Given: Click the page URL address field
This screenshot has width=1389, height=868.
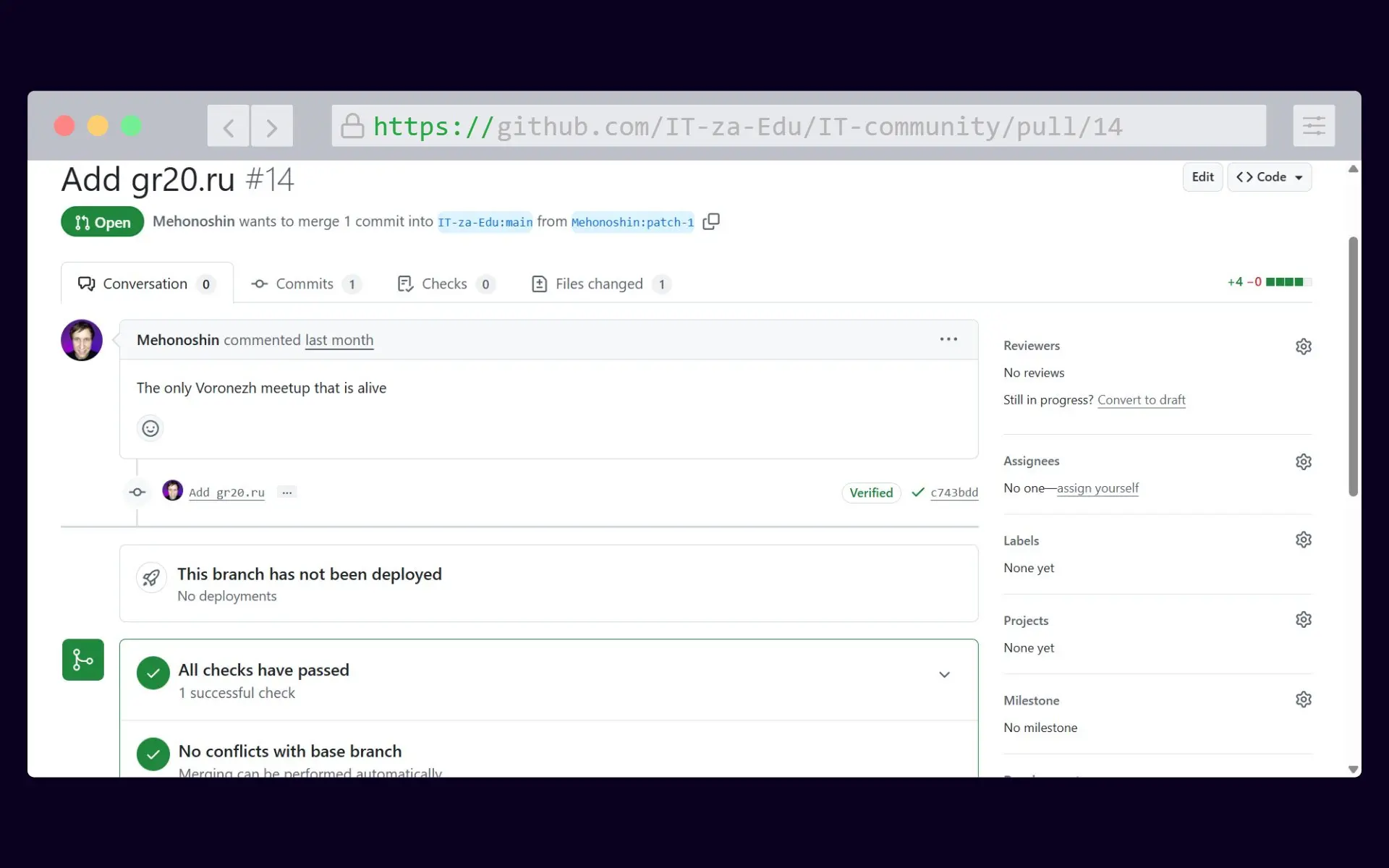Looking at the screenshot, I should click(x=799, y=126).
